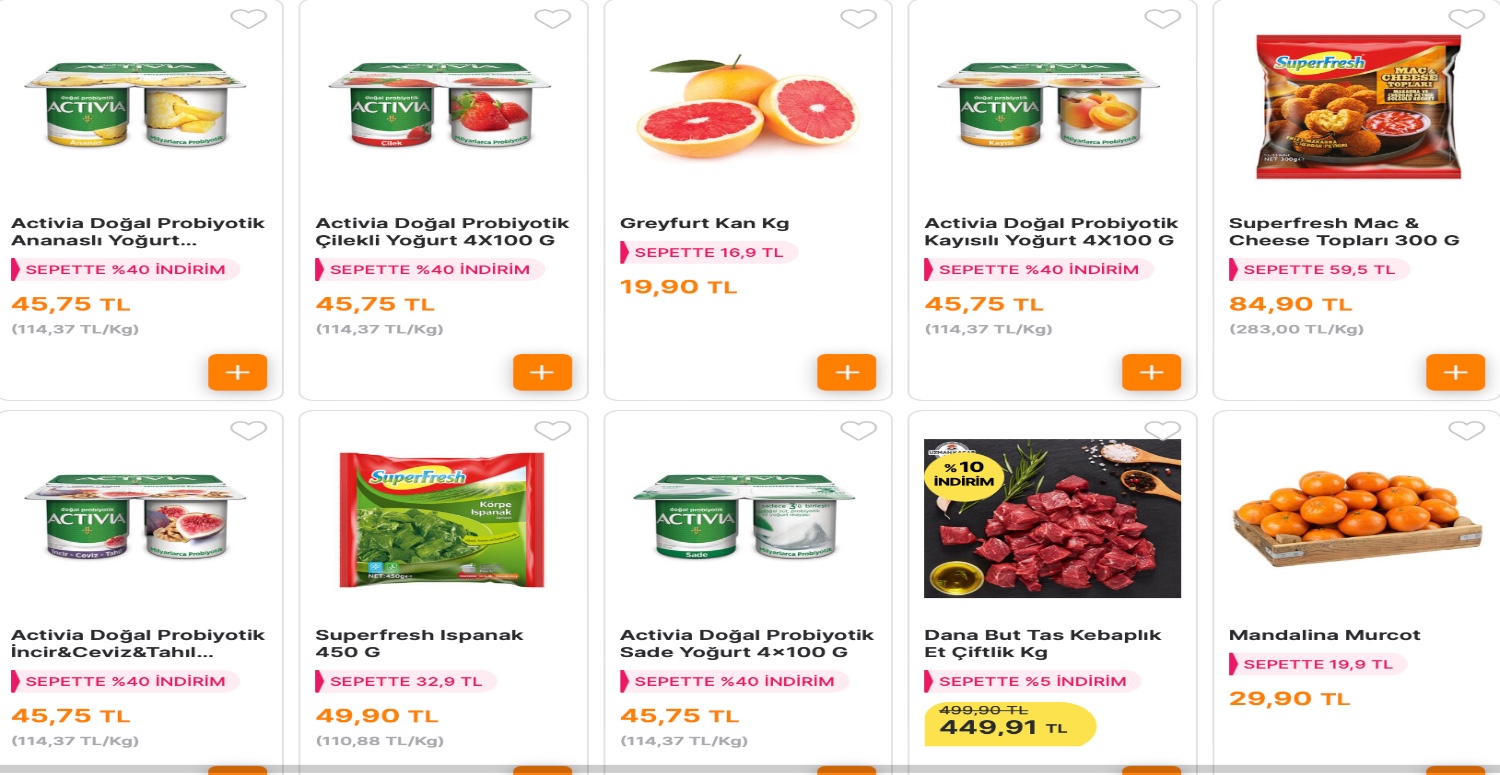Favorite the Activia Ananaslı Yoğurt with heart icon
The width and height of the screenshot is (1500, 775).
click(x=248, y=19)
